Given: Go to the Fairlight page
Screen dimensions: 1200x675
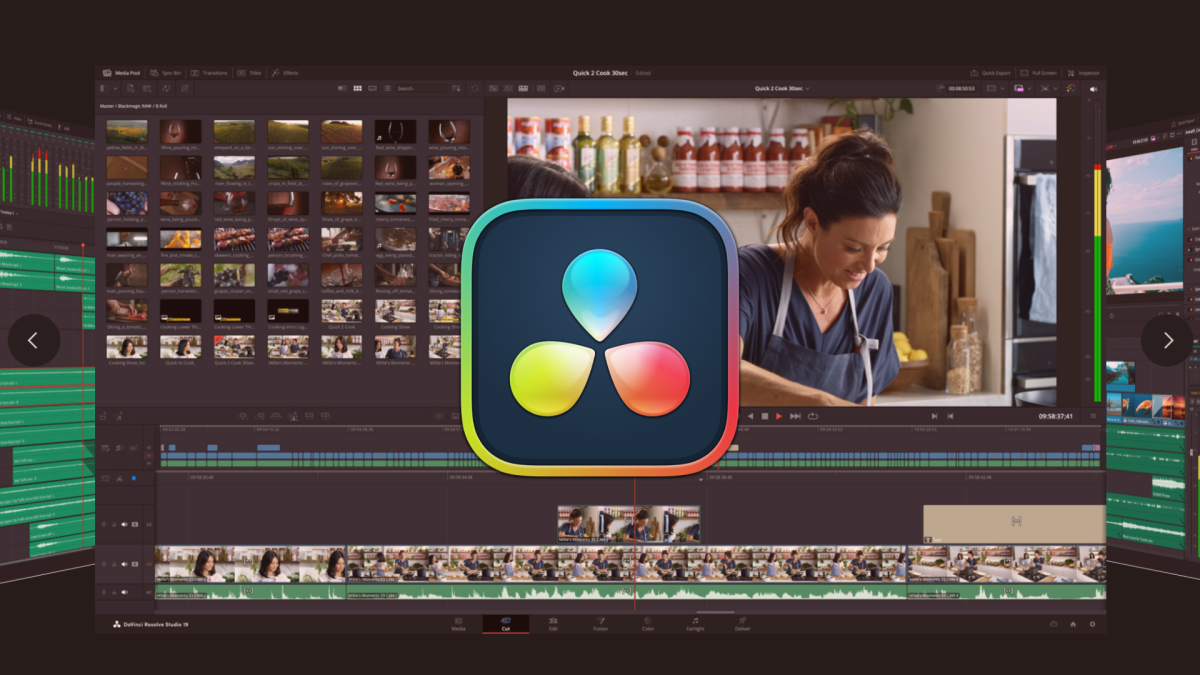Looking at the screenshot, I should (x=695, y=627).
